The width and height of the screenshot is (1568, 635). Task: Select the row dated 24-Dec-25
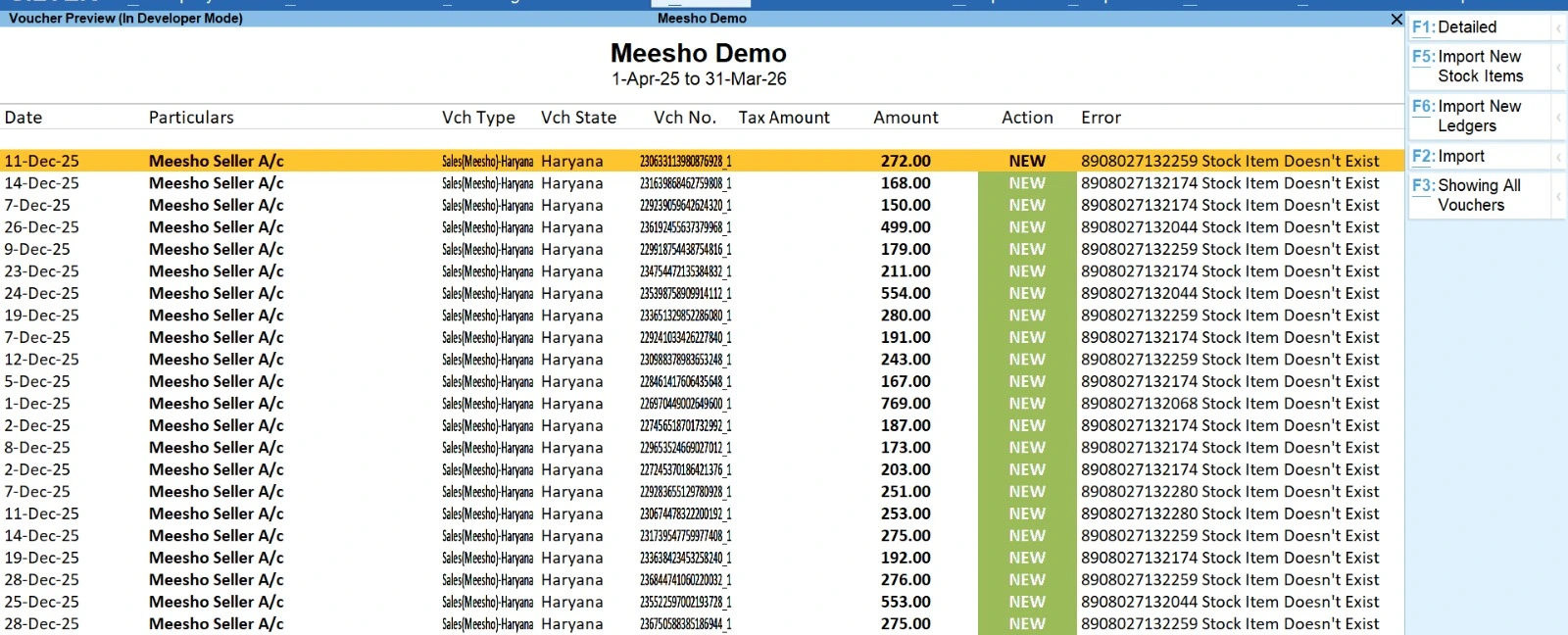702,293
